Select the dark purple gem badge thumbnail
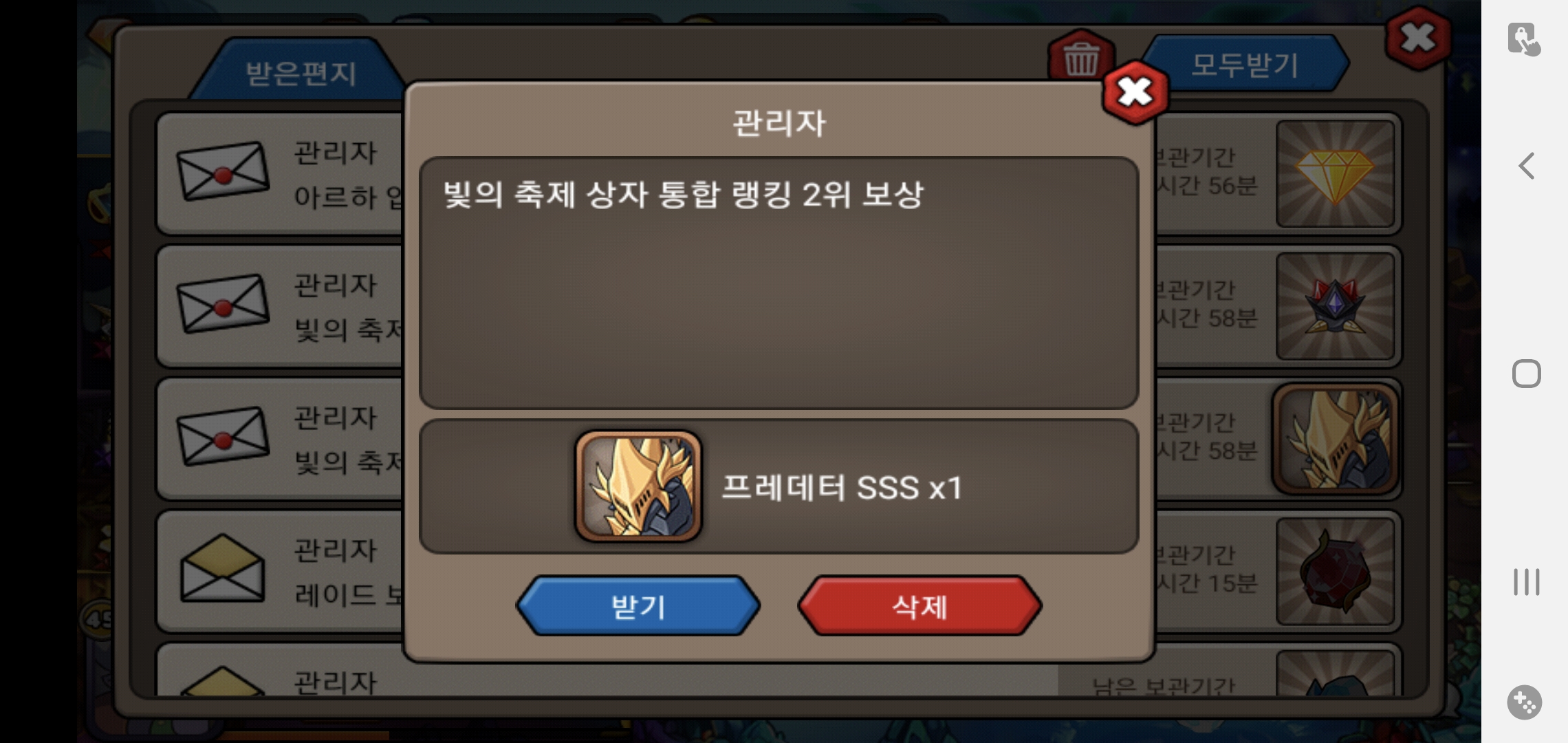The height and width of the screenshot is (743, 1568). tap(1335, 306)
